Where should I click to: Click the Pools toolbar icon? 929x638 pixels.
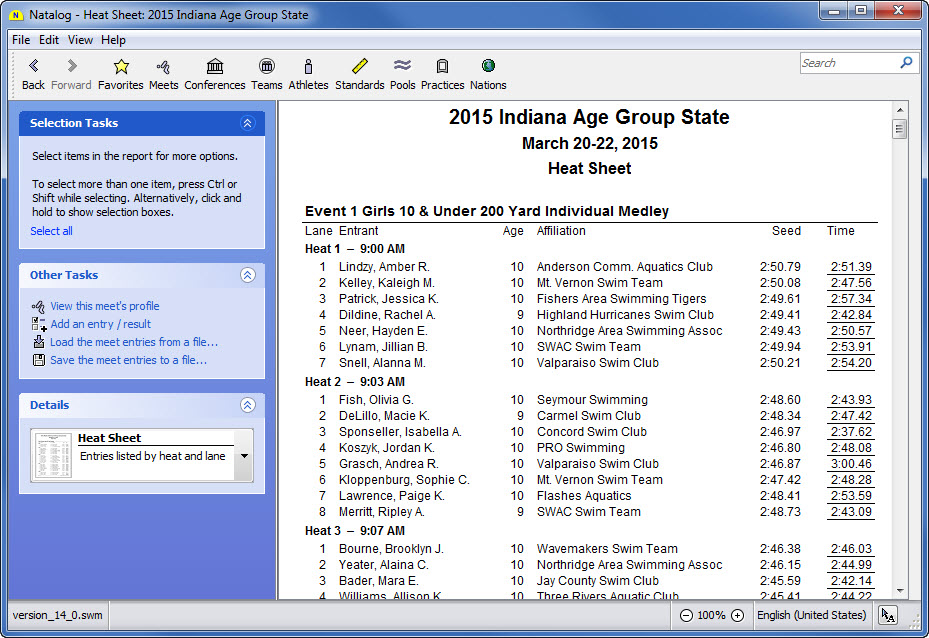403,67
